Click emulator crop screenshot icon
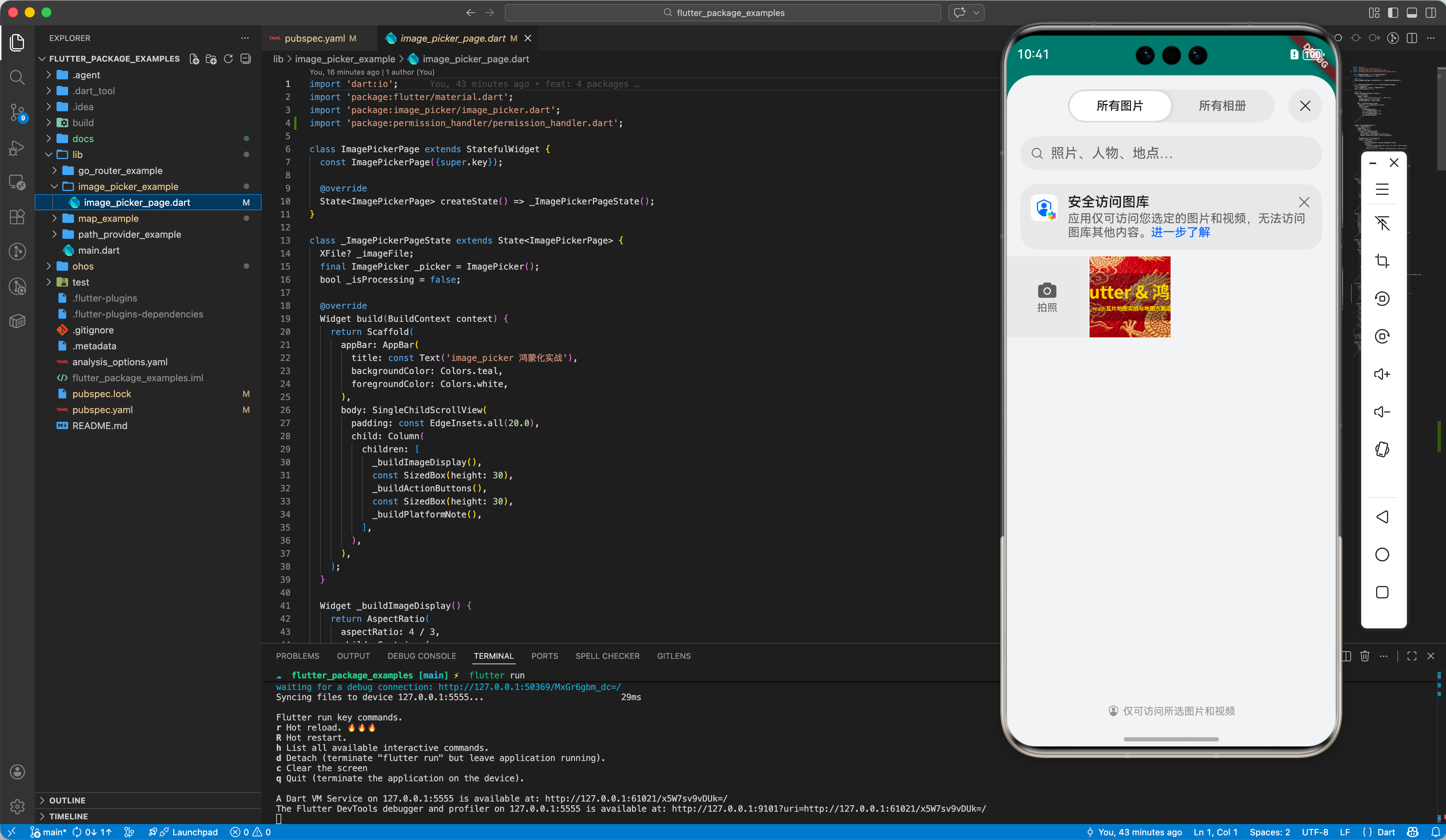The height and width of the screenshot is (840, 1446). tap(1382, 261)
